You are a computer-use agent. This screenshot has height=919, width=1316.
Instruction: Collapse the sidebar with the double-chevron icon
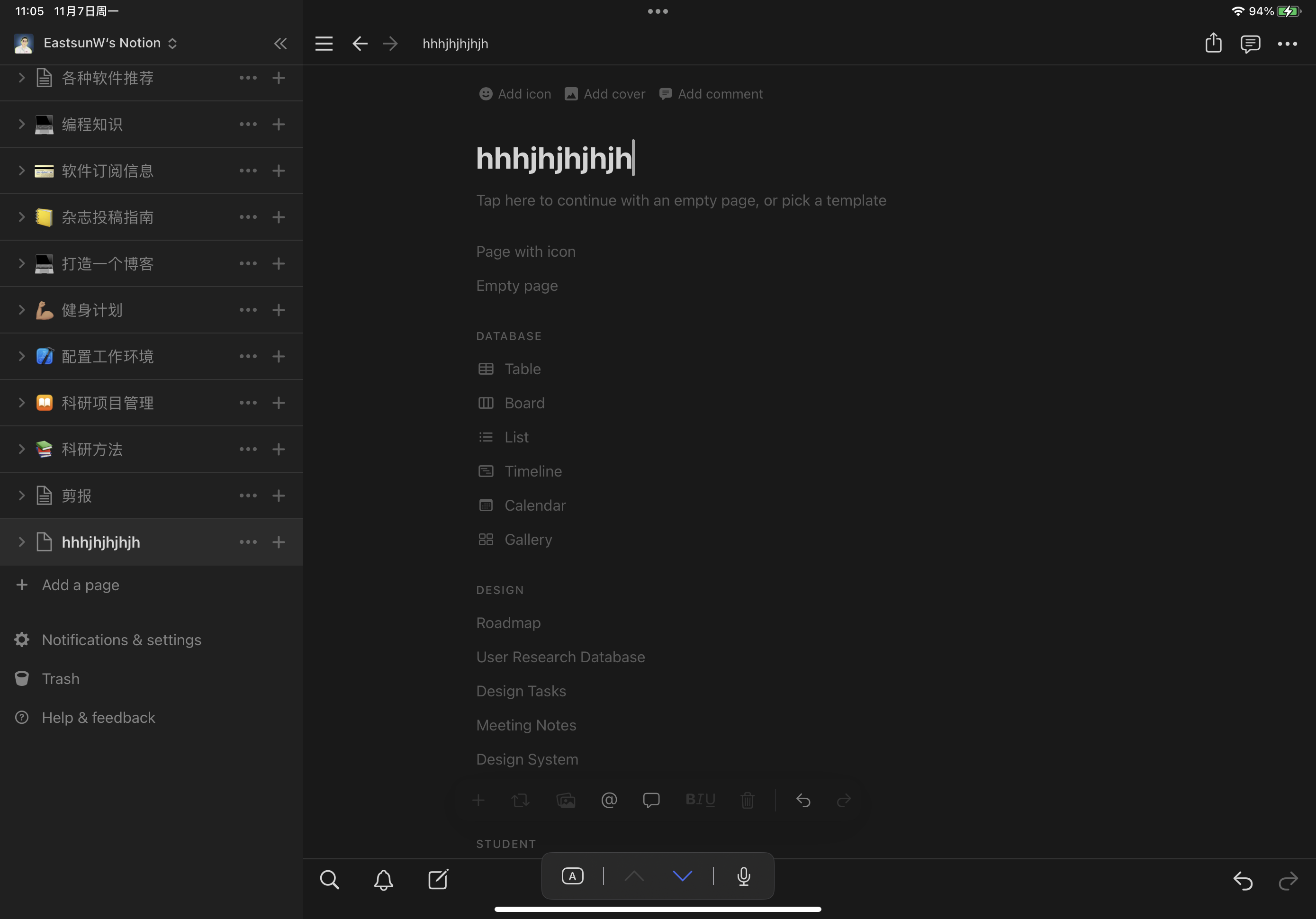(280, 43)
